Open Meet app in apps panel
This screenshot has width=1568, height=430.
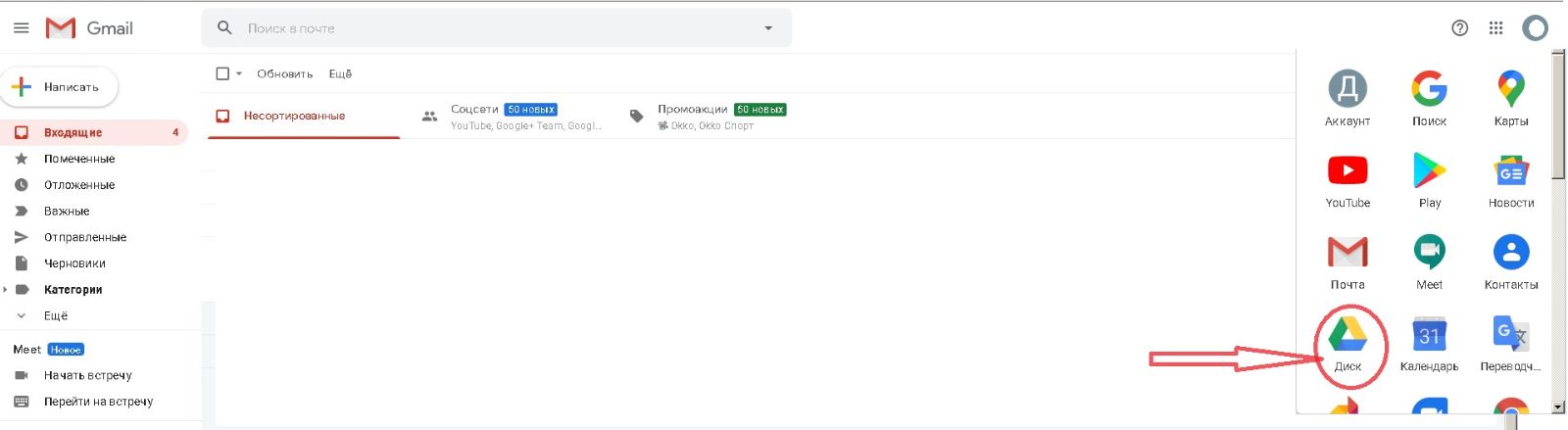pyautogui.click(x=1429, y=262)
